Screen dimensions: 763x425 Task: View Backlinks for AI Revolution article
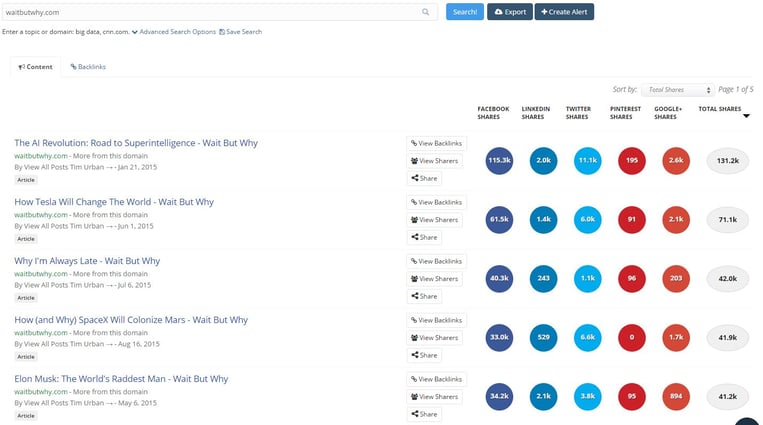point(436,143)
